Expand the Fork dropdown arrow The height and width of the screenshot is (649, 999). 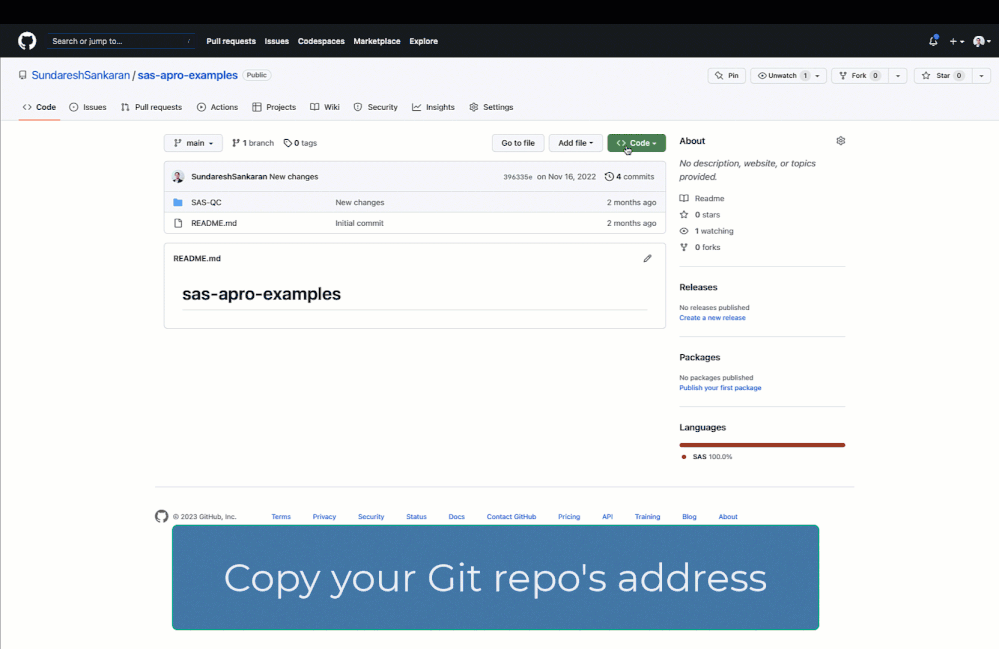(898, 76)
